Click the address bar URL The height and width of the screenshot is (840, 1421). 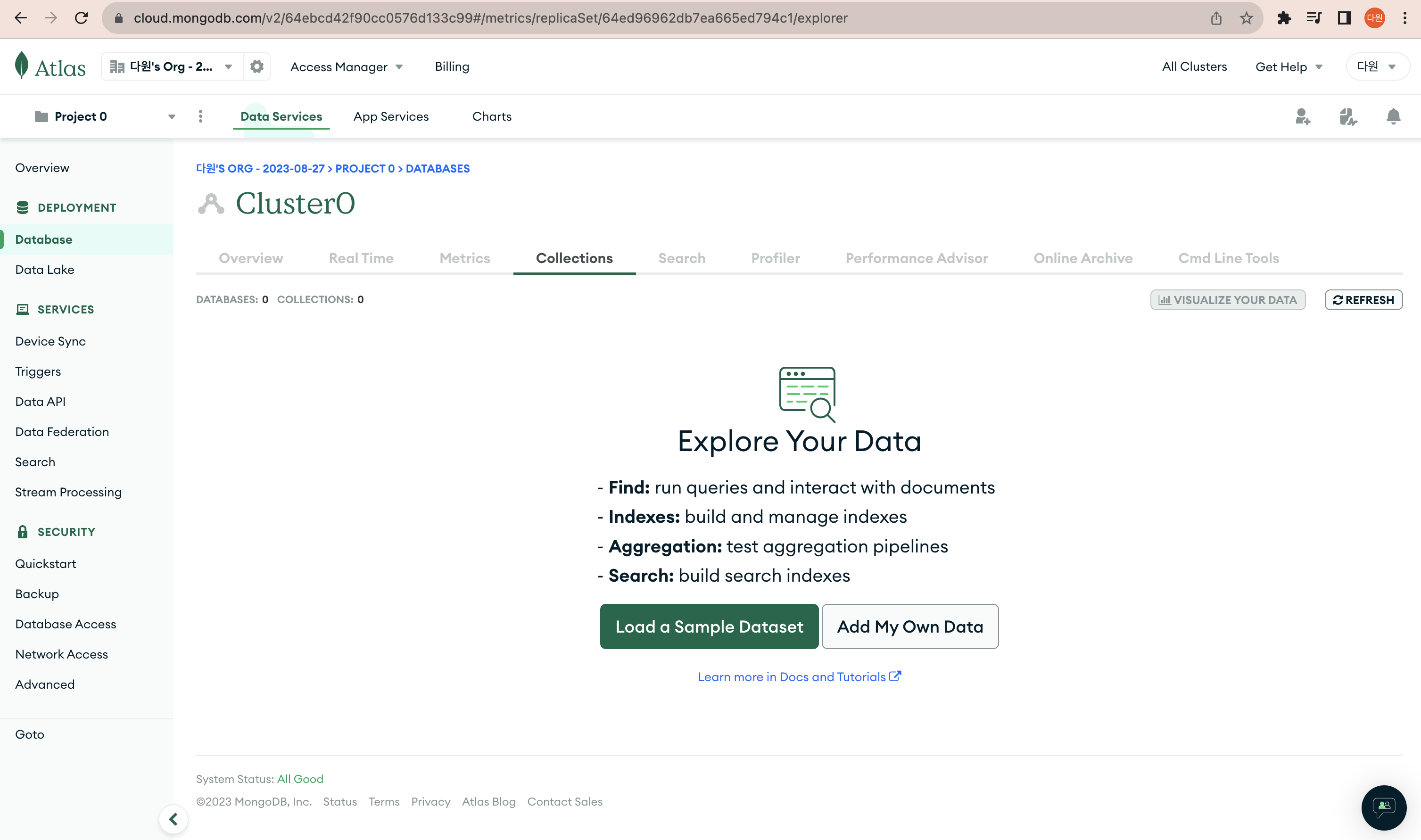pyautogui.click(x=490, y=18)
